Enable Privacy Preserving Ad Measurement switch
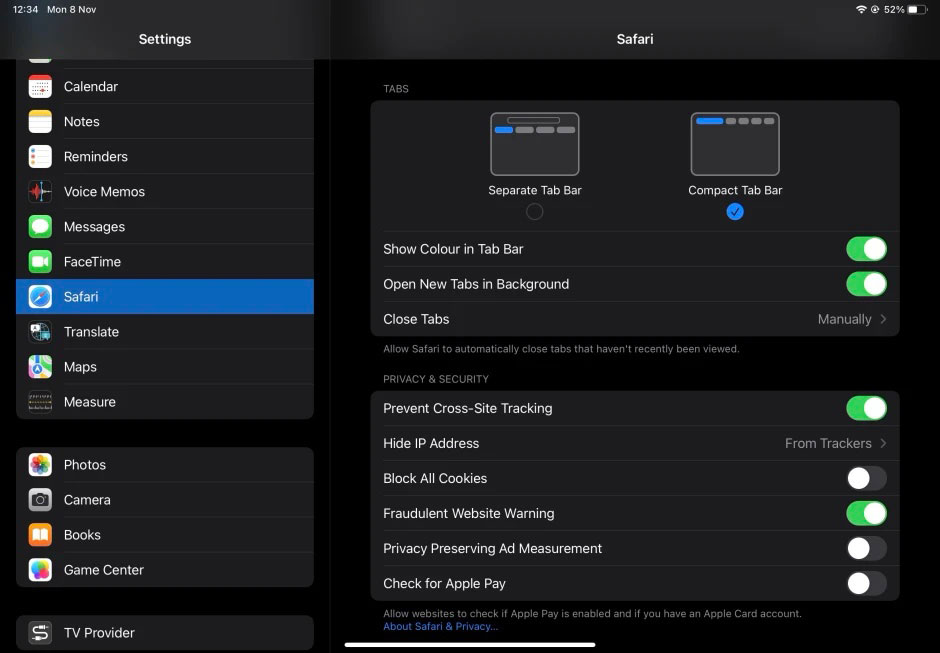Viewport: 940px width, 653px height. coord(866,549)
